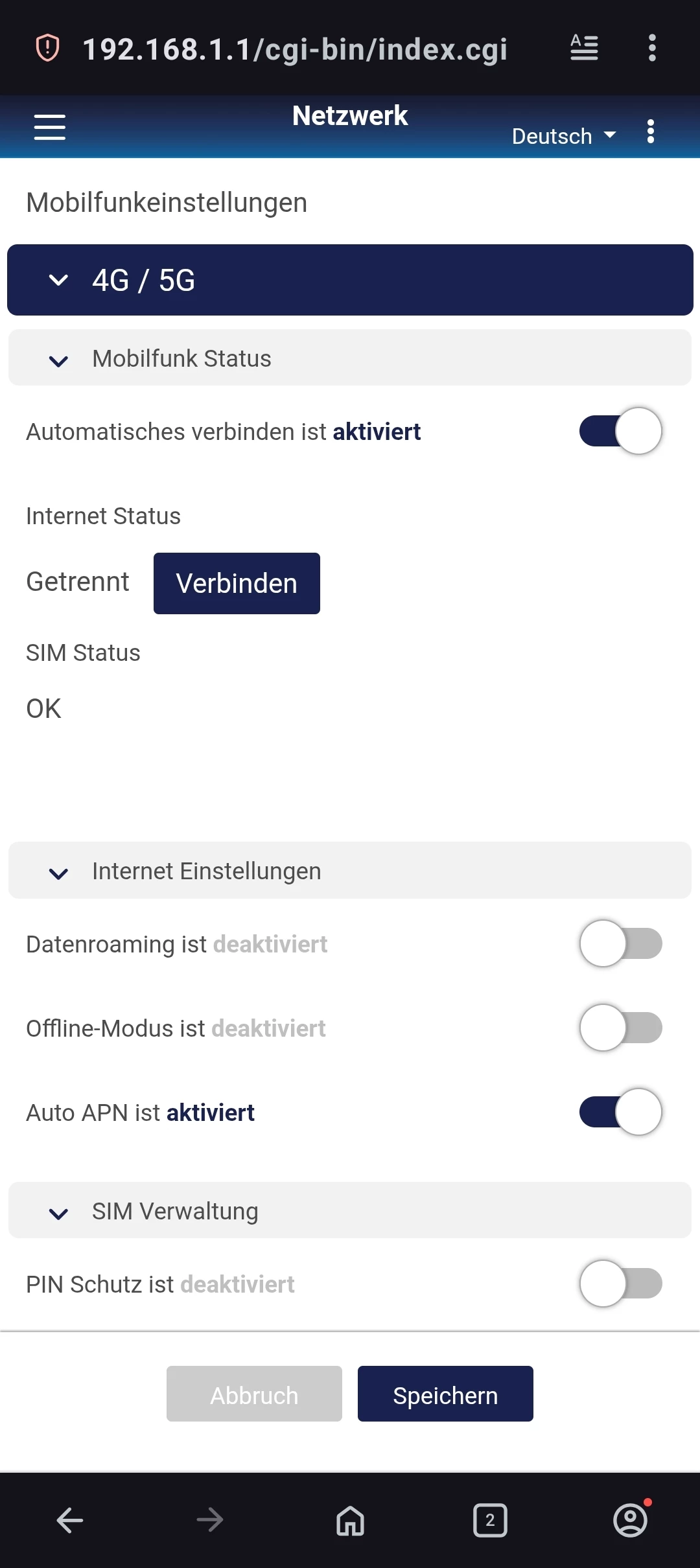Tap the address bar URL field
This screenshot has height=1568, width=700.
tap(295, 49)
